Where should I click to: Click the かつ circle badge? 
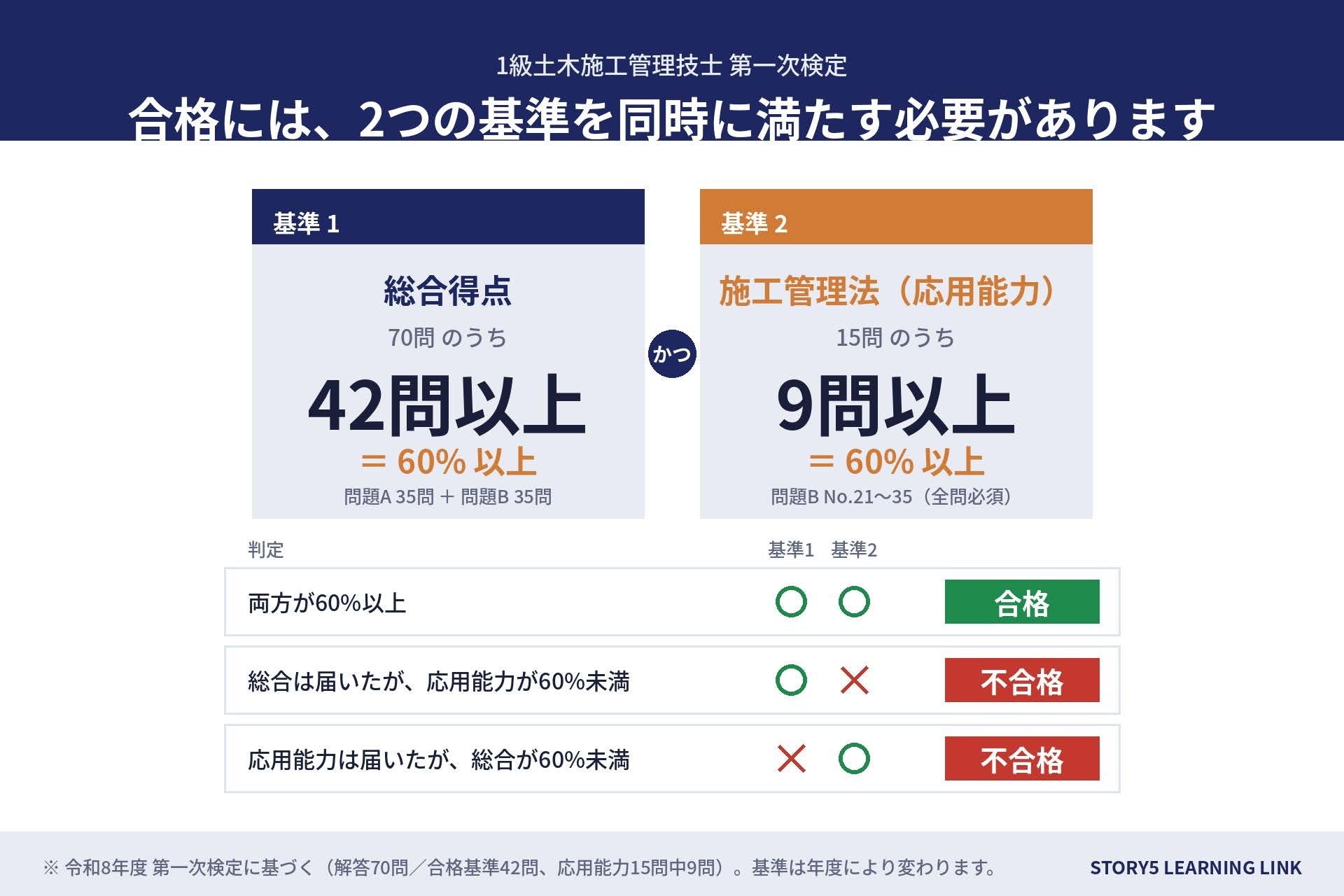pos(672,353)
